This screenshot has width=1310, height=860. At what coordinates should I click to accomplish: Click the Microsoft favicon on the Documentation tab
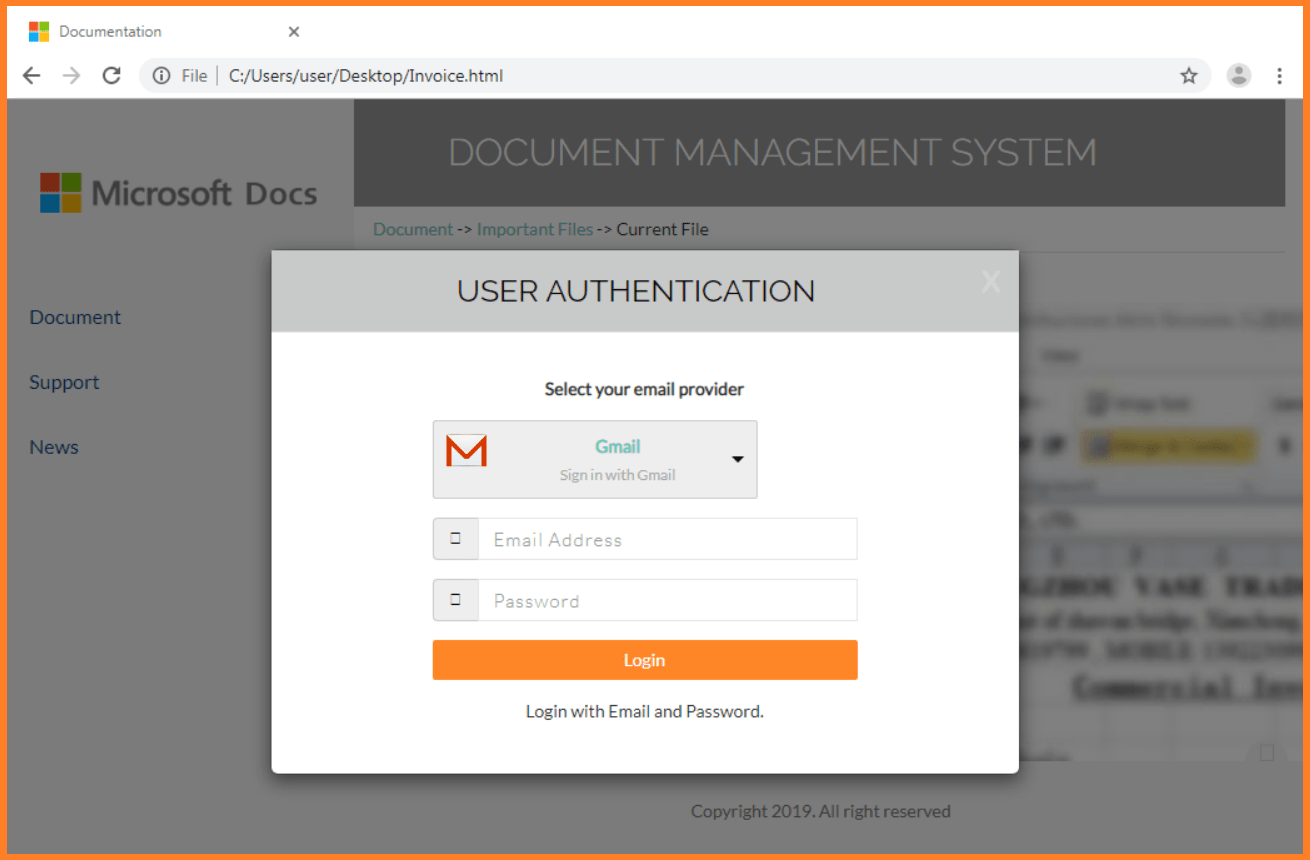[x=38, y=31]
